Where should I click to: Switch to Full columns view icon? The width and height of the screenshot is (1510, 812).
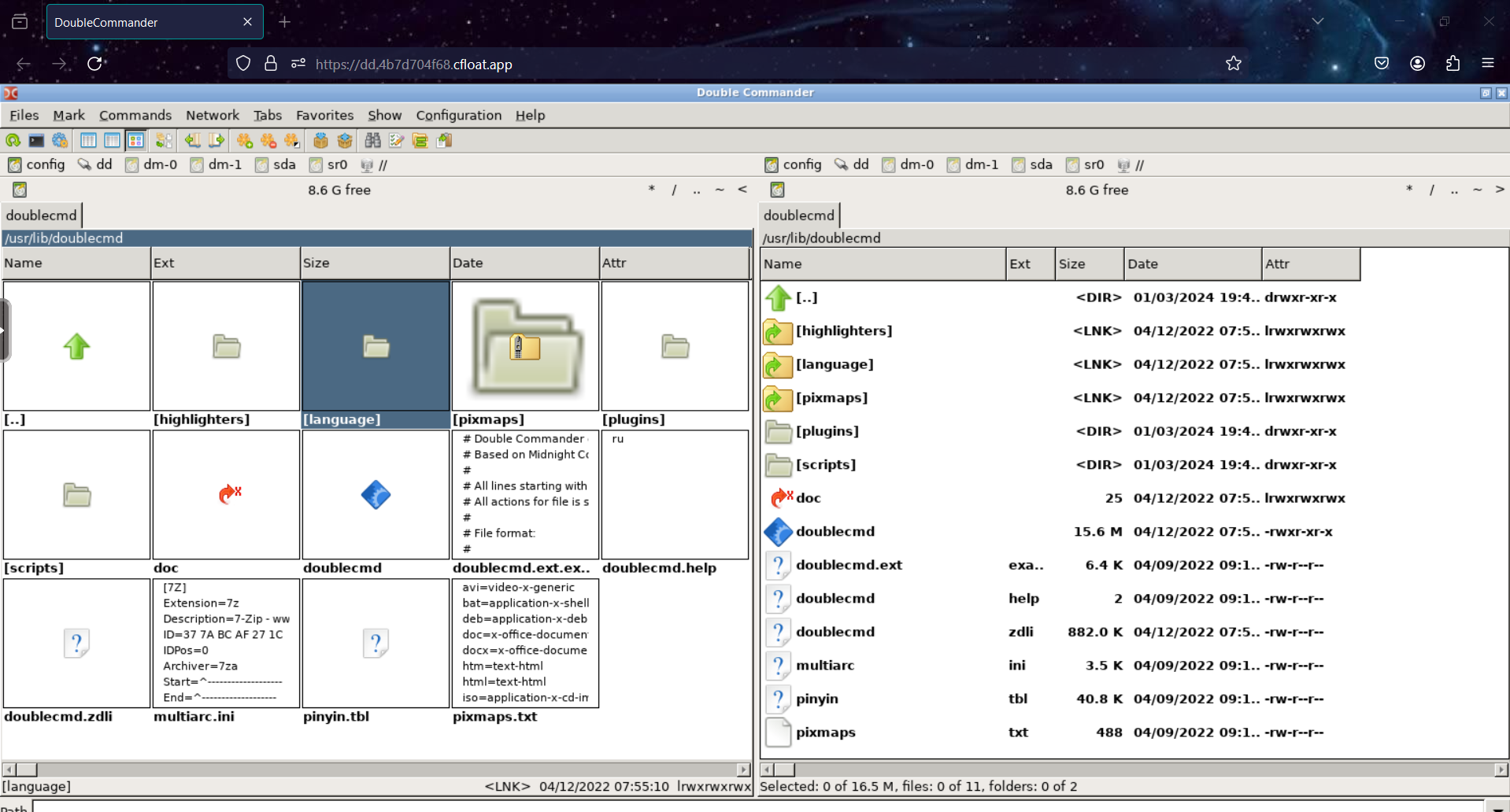(112, 141)
